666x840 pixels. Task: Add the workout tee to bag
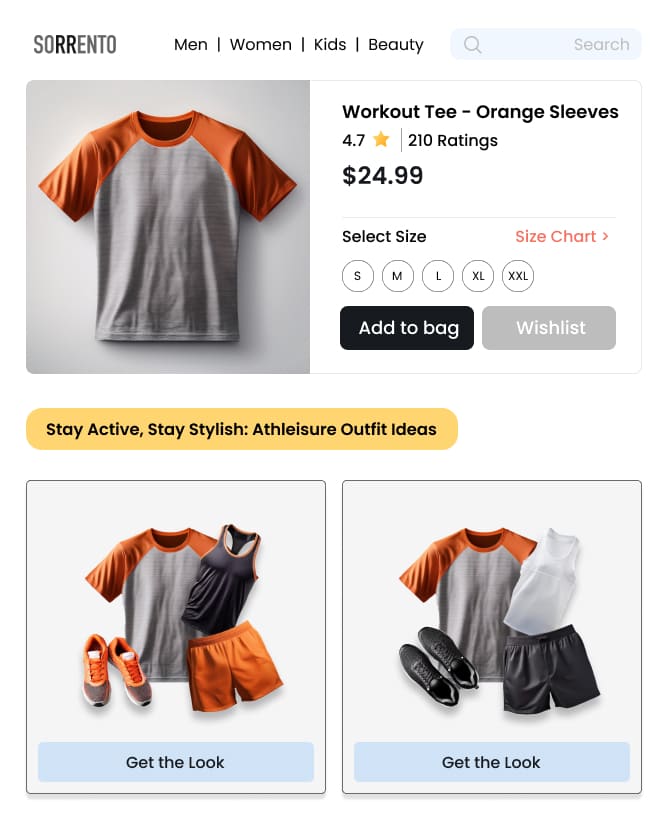(407, 328)
